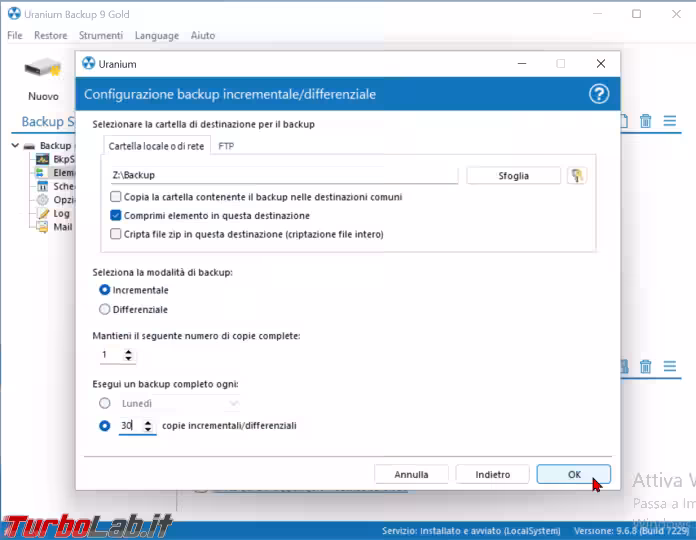Select the Elem tree item icon
The width and height of the screenshot is (696, 540).
[40, 172]
